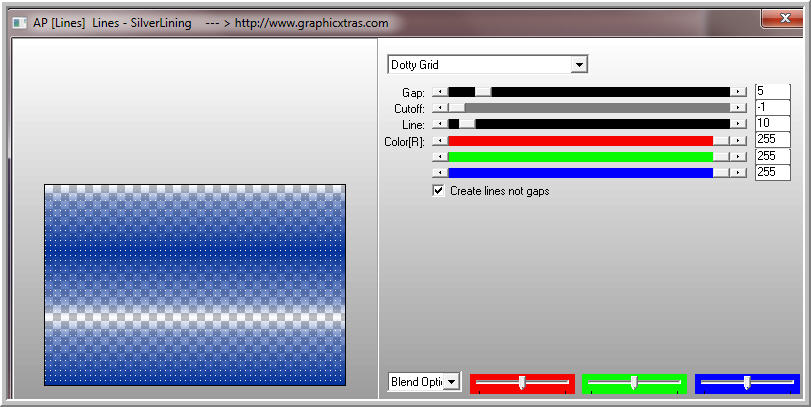Click the Cutoff value field showing -1

(773, 108)
